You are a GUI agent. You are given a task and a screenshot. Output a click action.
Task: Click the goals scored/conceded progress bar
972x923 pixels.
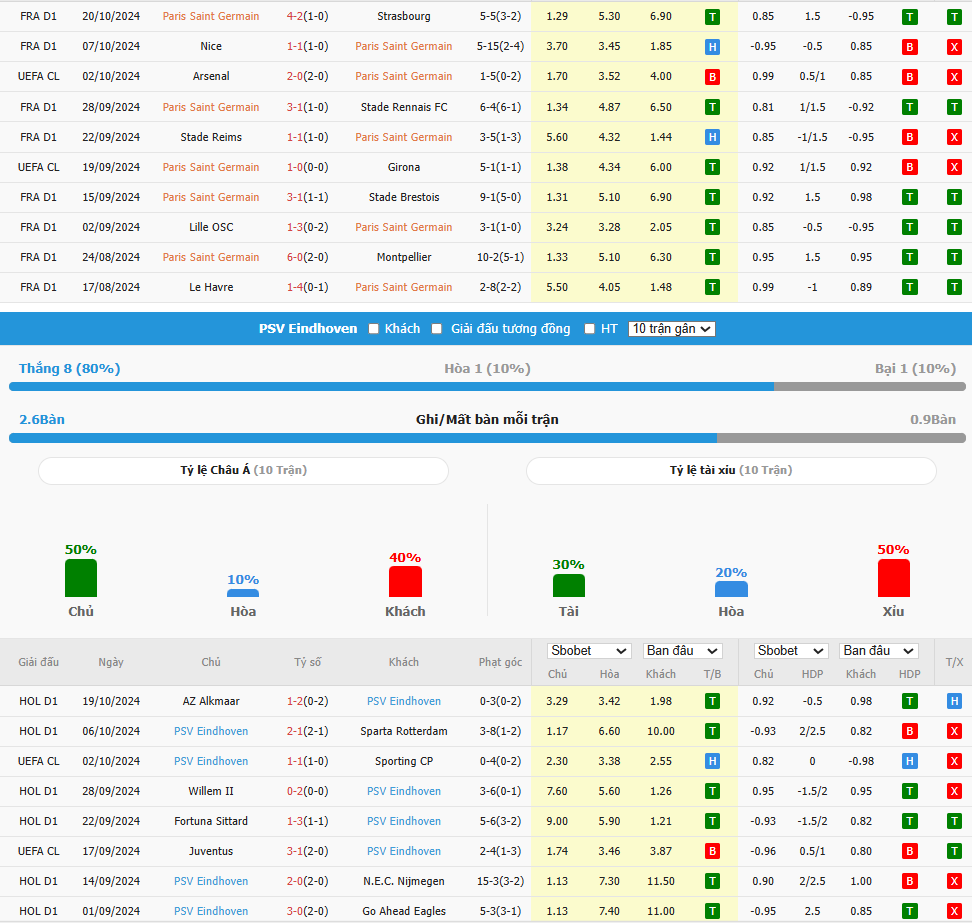pyautogui.click(x=487, y=438)
